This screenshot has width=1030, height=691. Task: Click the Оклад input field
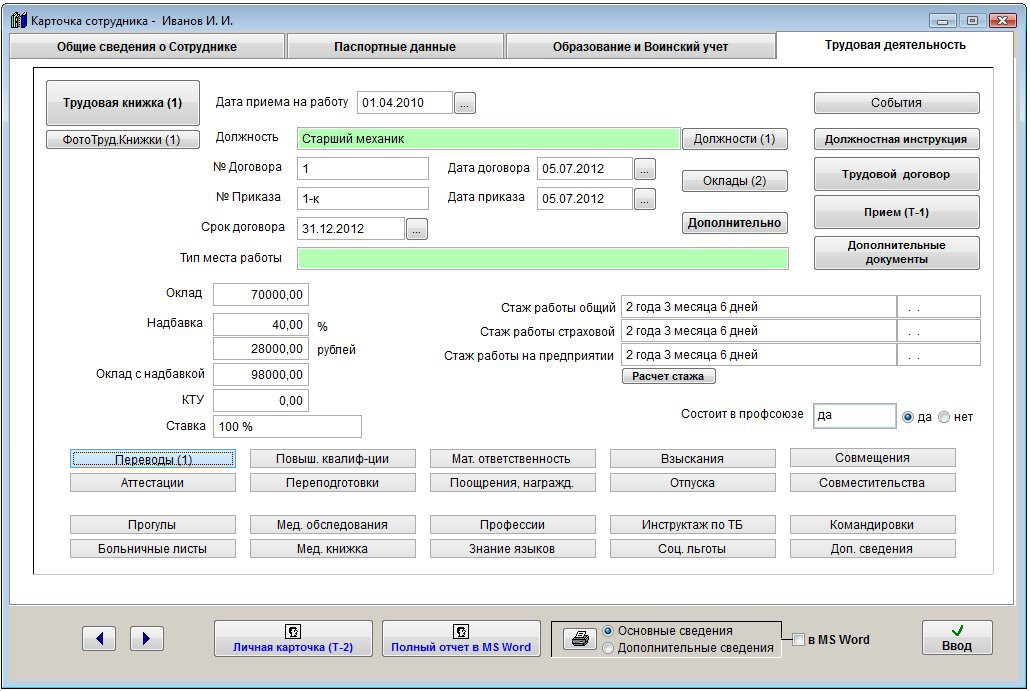point(261,295)
